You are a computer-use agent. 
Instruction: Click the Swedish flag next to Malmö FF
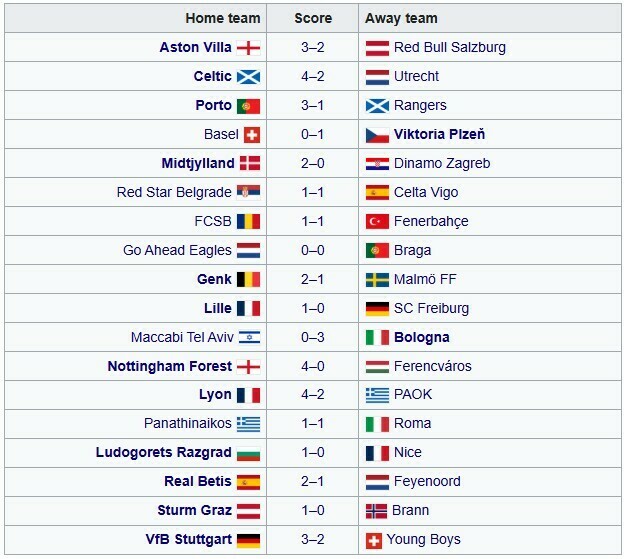[x=377, y=280]
